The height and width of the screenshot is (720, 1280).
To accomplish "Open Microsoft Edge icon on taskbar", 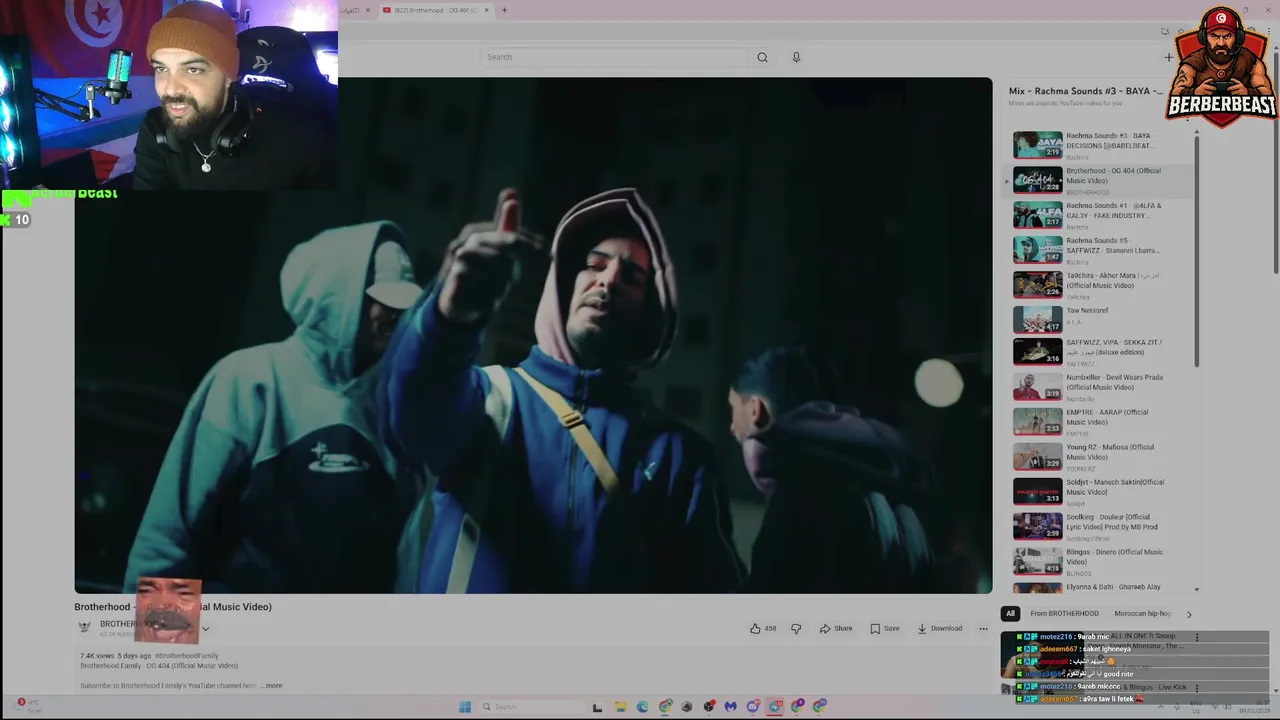I will click(642, 707).
